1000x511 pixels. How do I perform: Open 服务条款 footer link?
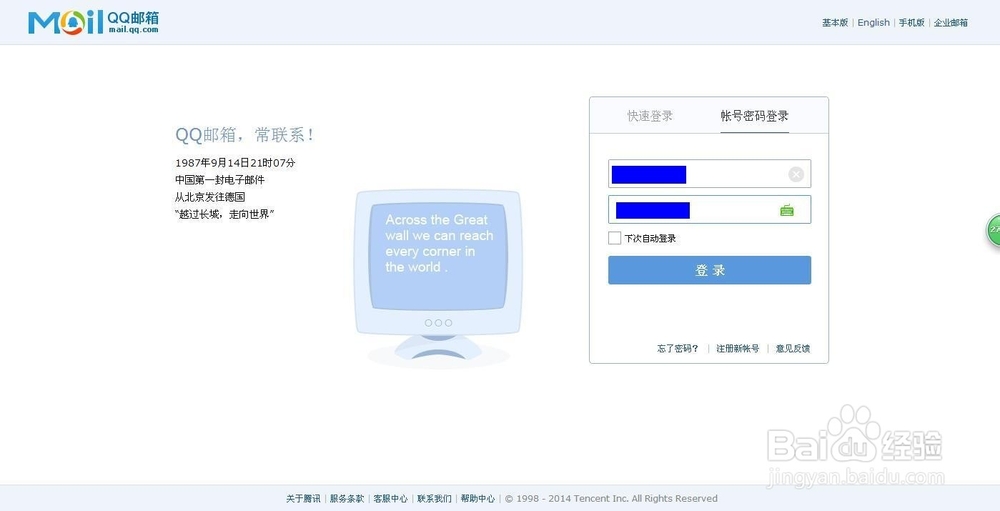(347, 498)
